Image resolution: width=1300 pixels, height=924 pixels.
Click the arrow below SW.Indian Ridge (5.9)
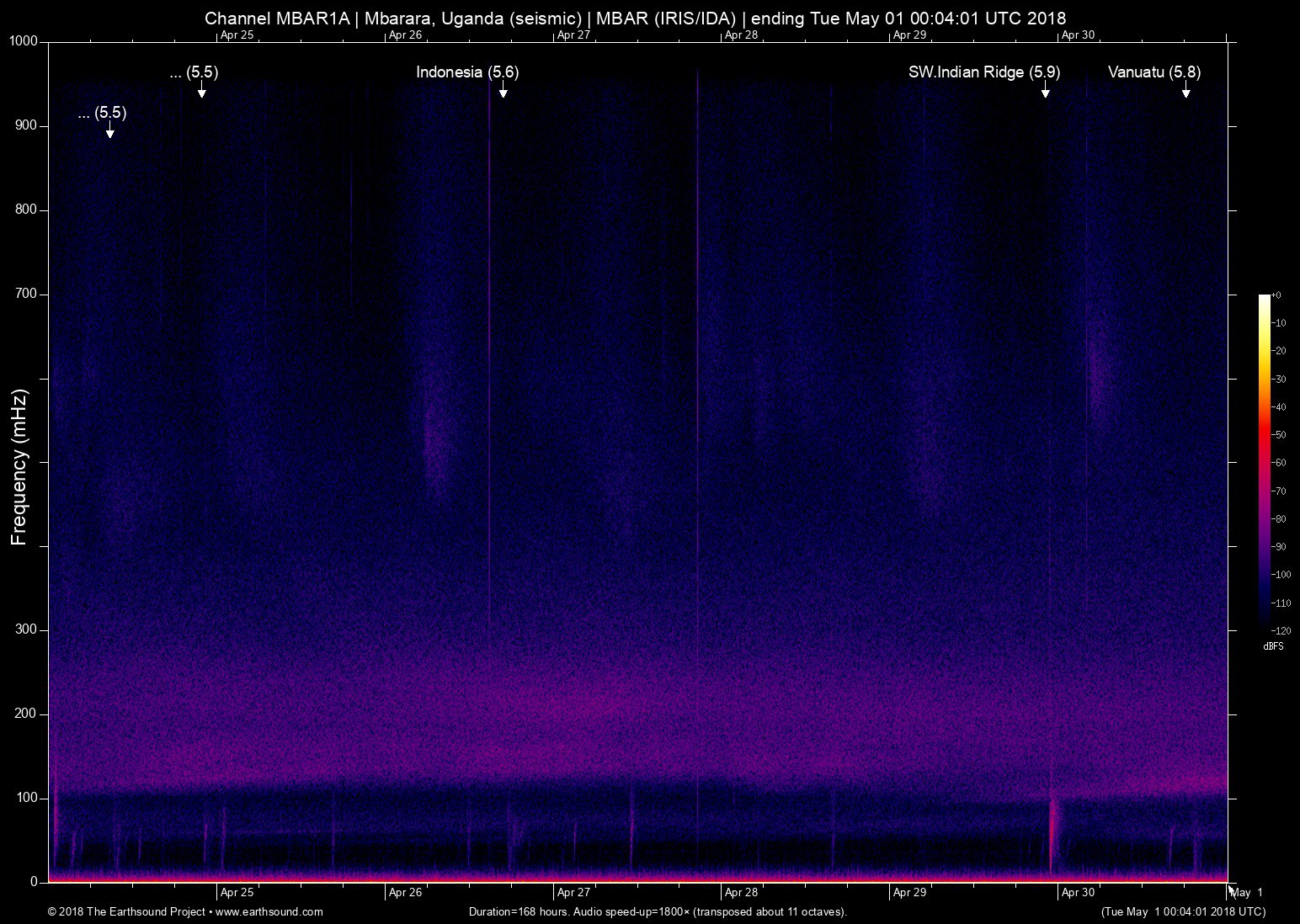coord(1045,93)
